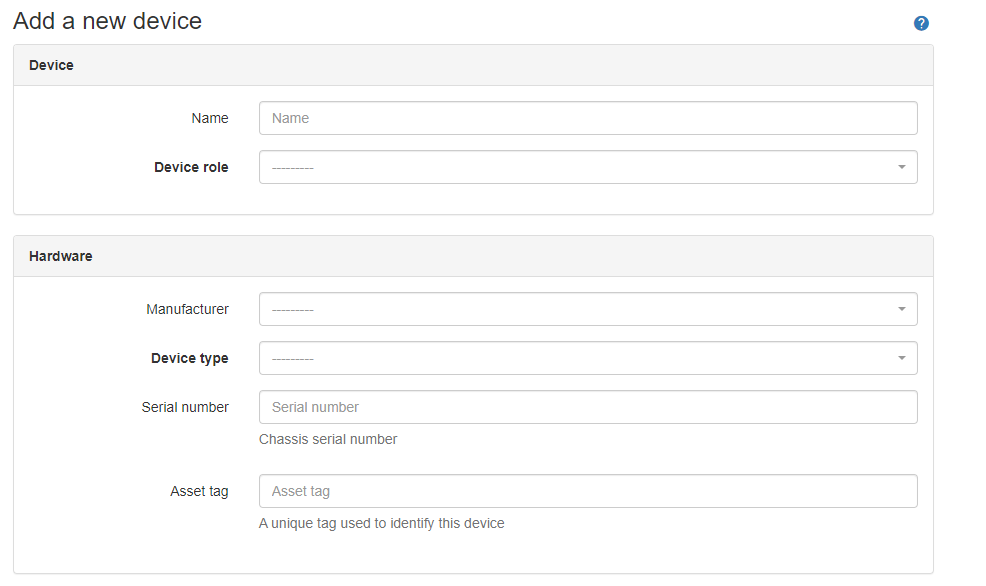Open the help icon beside the page title
This screenshot has width=986, height=586.
(921, 23)
